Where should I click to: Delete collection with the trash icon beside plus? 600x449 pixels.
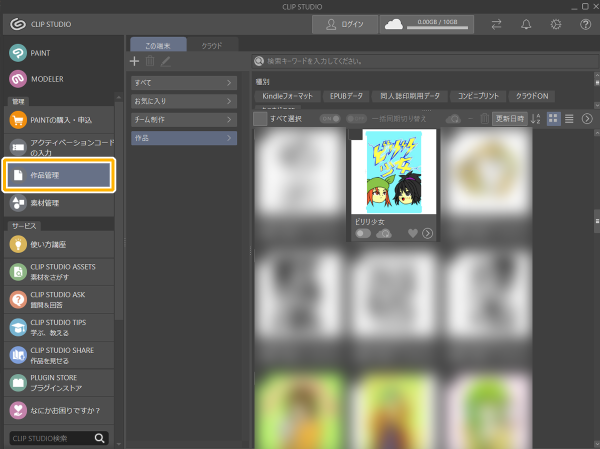coord(150,61)
